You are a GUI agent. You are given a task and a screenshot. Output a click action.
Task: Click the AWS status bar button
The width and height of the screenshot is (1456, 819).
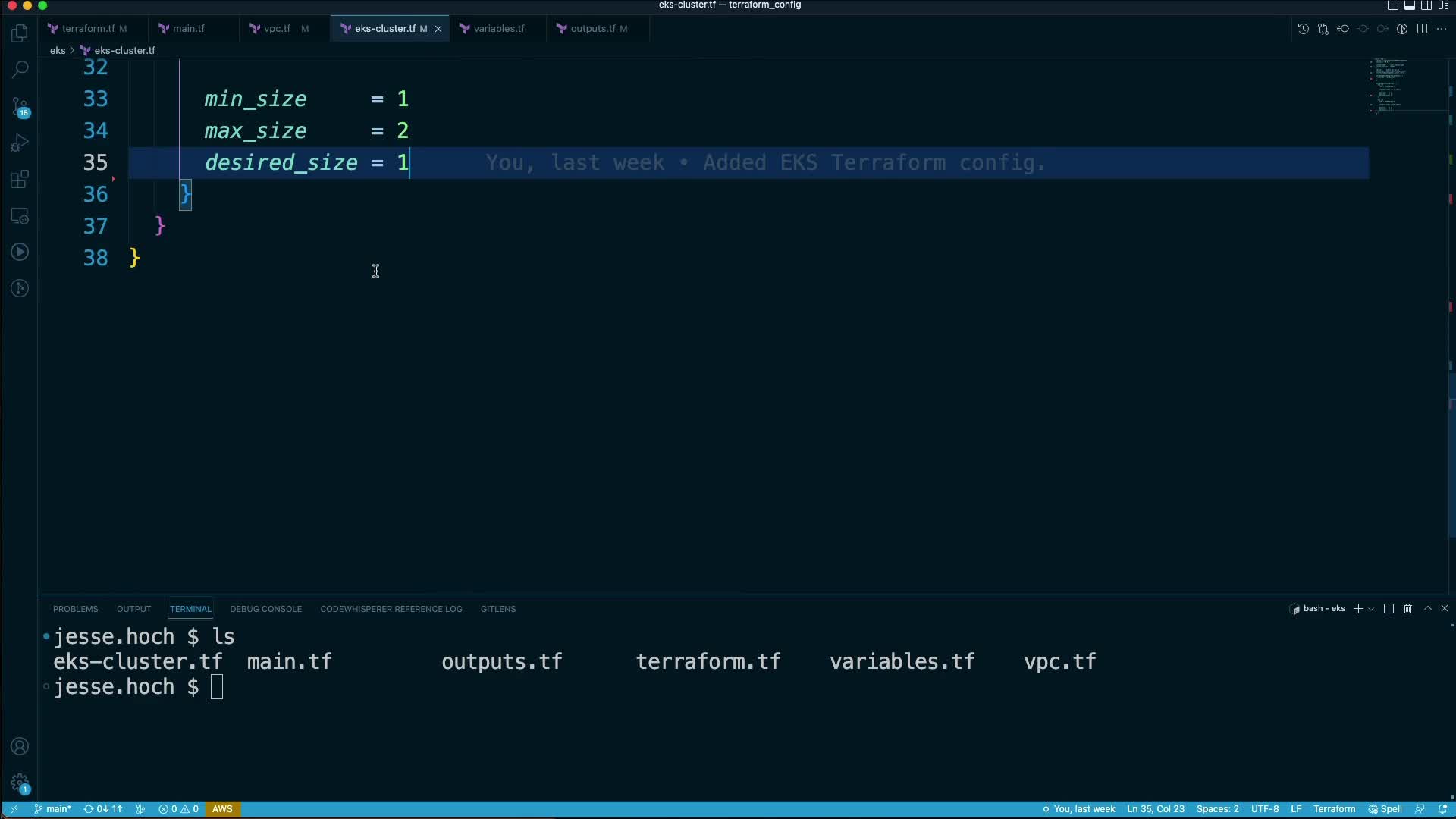coord(222,809)
